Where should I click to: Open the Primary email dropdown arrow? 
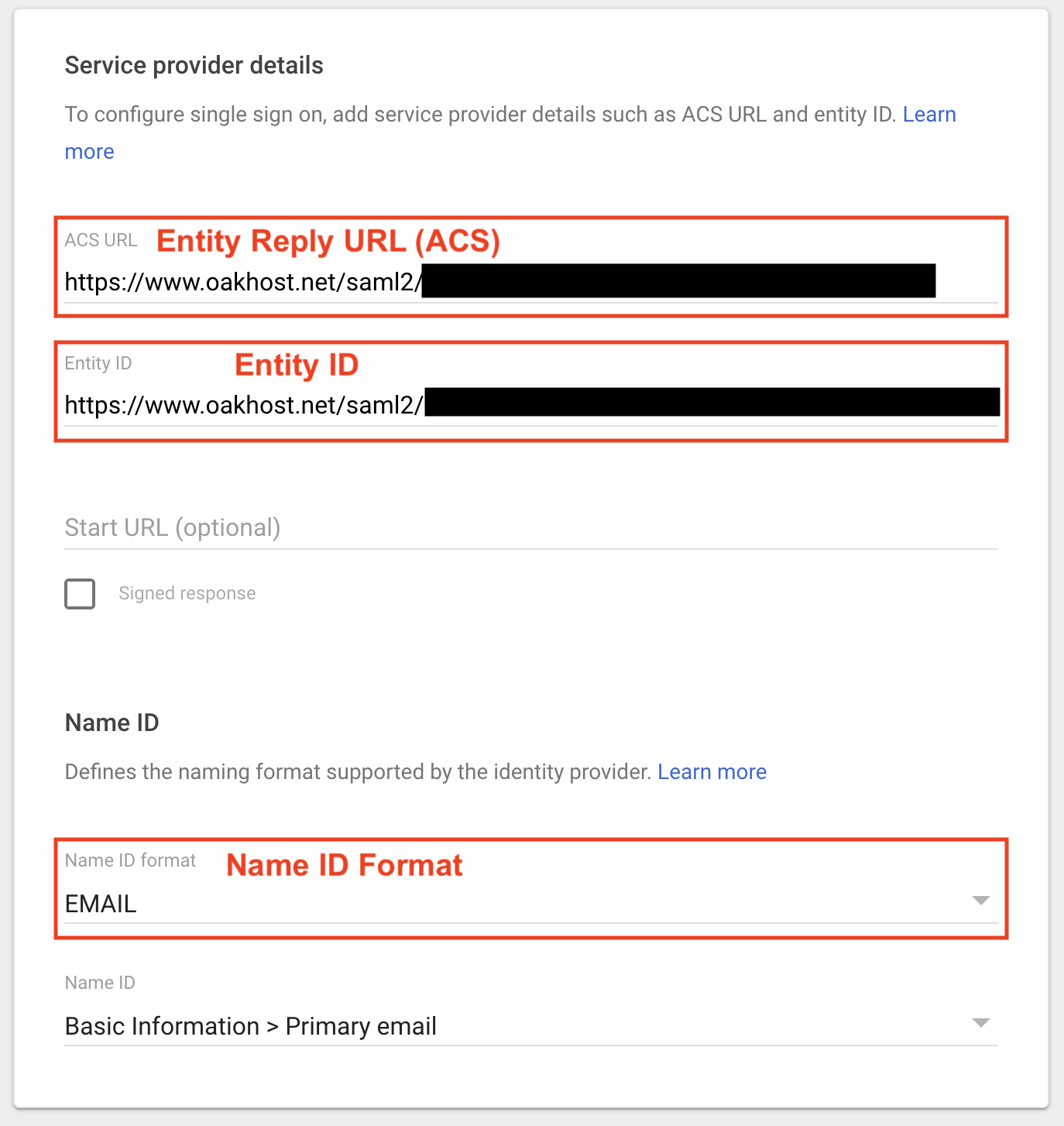(x=980, y=1023)
